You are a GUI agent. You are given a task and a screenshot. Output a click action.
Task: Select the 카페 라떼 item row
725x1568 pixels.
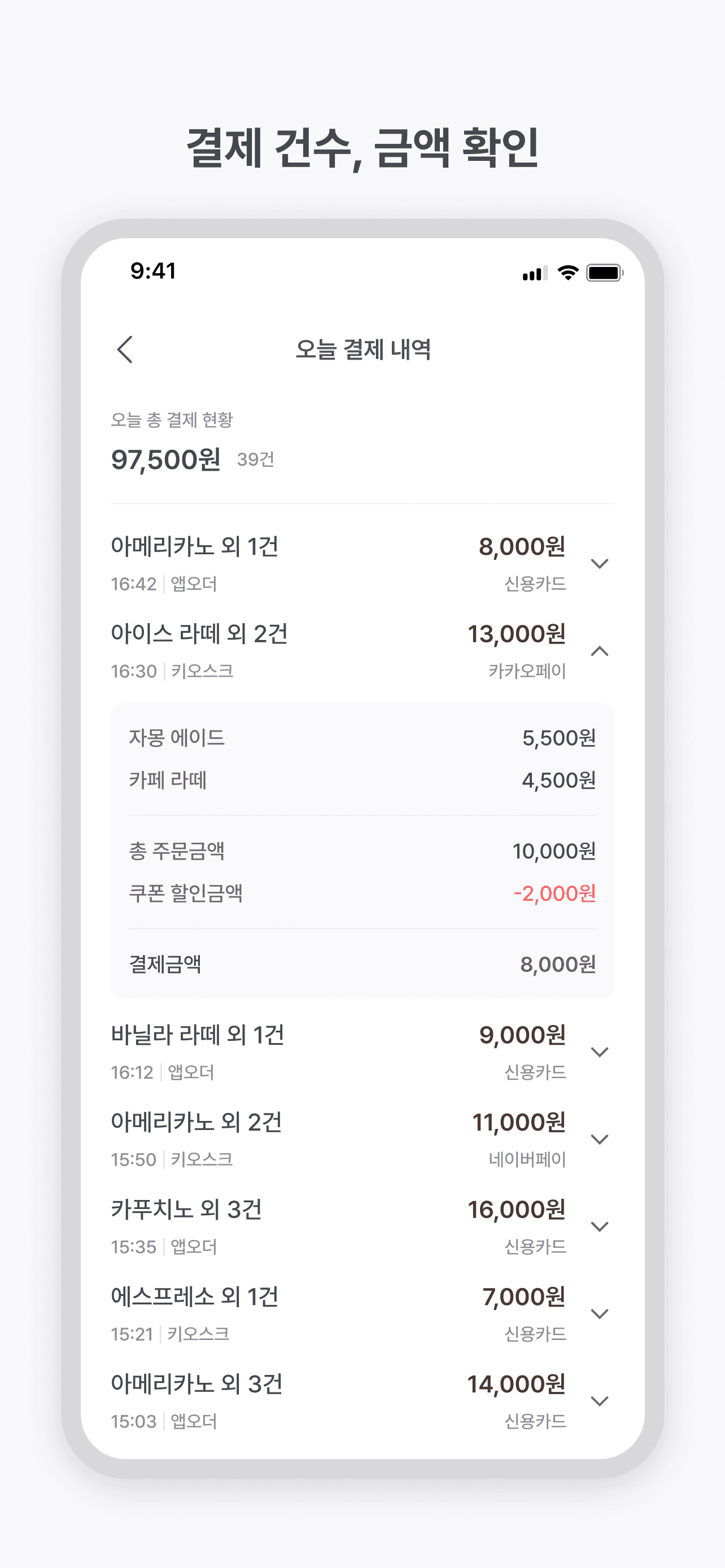coord(362,779)
